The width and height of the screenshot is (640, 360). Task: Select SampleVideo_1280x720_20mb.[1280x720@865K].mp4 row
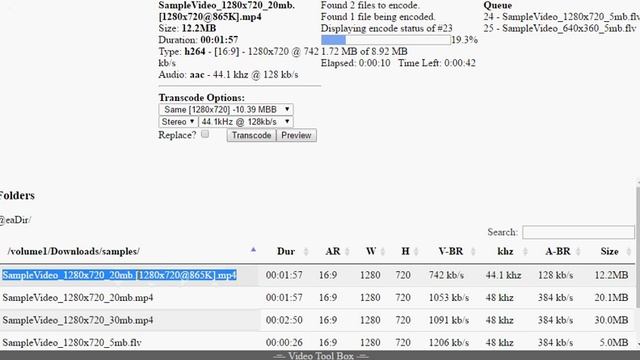point(318,275)
